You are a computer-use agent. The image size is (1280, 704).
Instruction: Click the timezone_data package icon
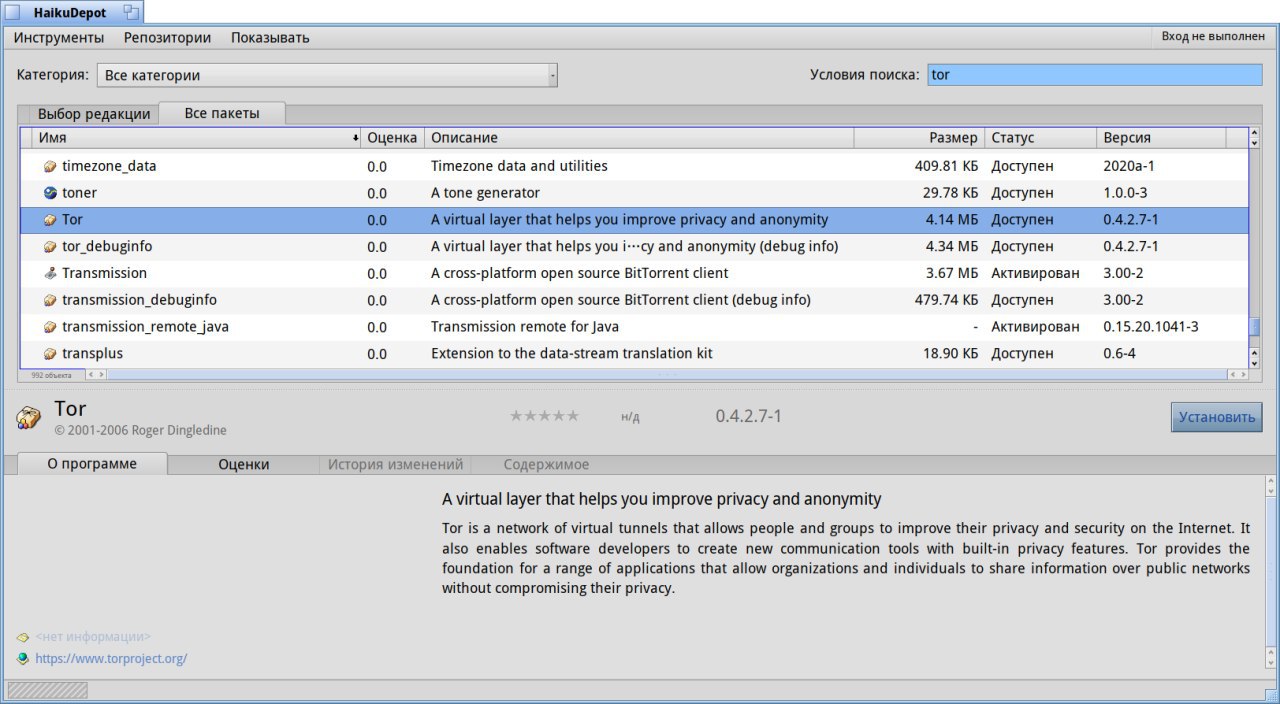(50, 167)
